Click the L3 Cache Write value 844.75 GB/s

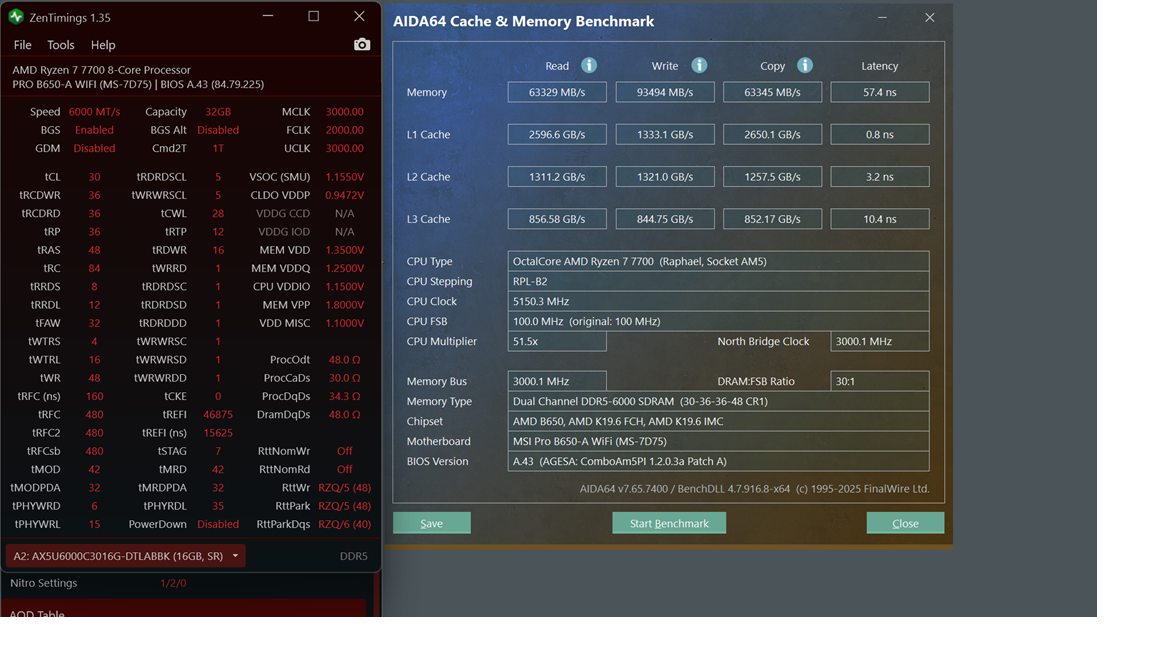(665, 219)
